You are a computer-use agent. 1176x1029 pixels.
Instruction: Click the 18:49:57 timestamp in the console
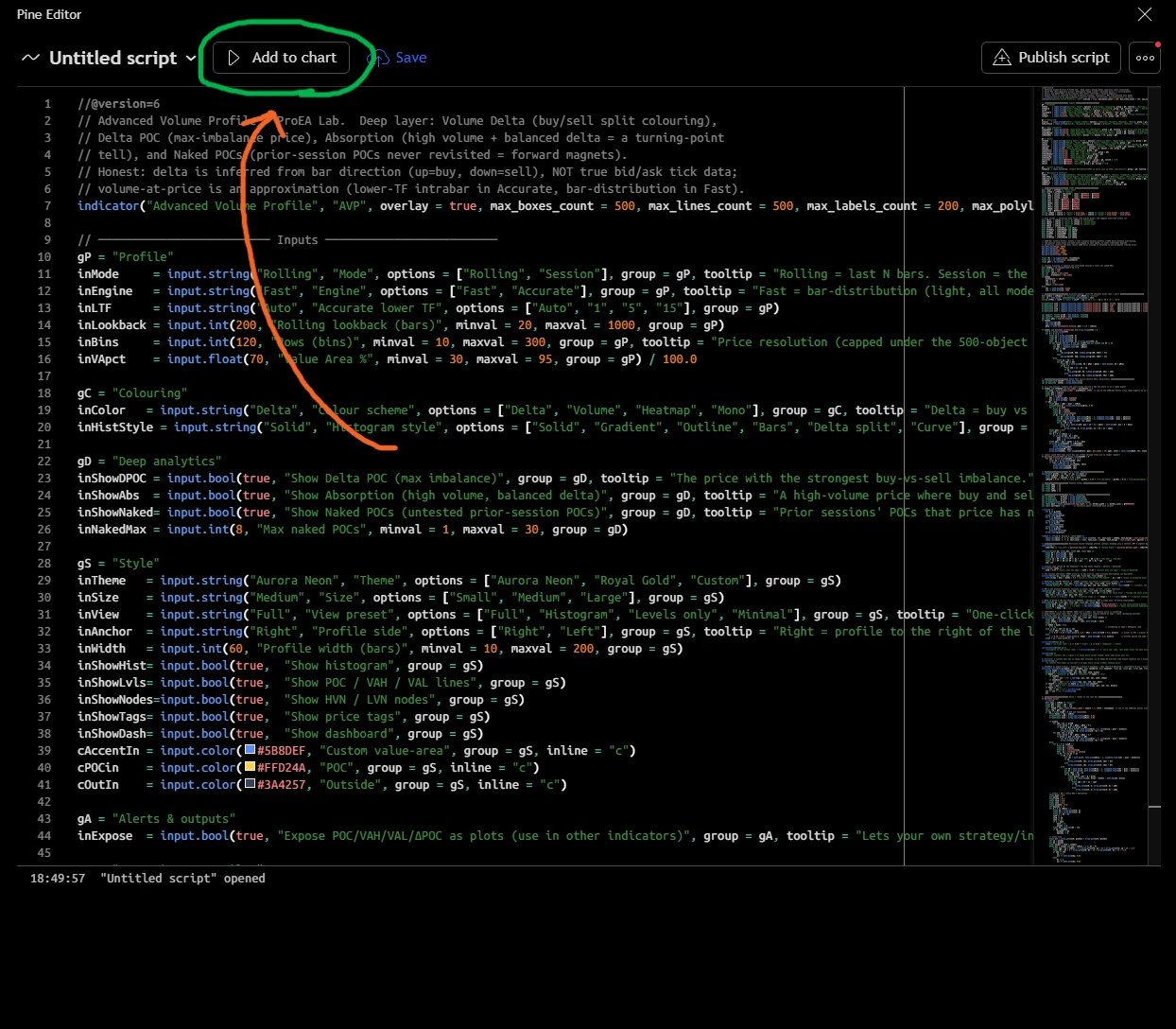click(58, 878)
